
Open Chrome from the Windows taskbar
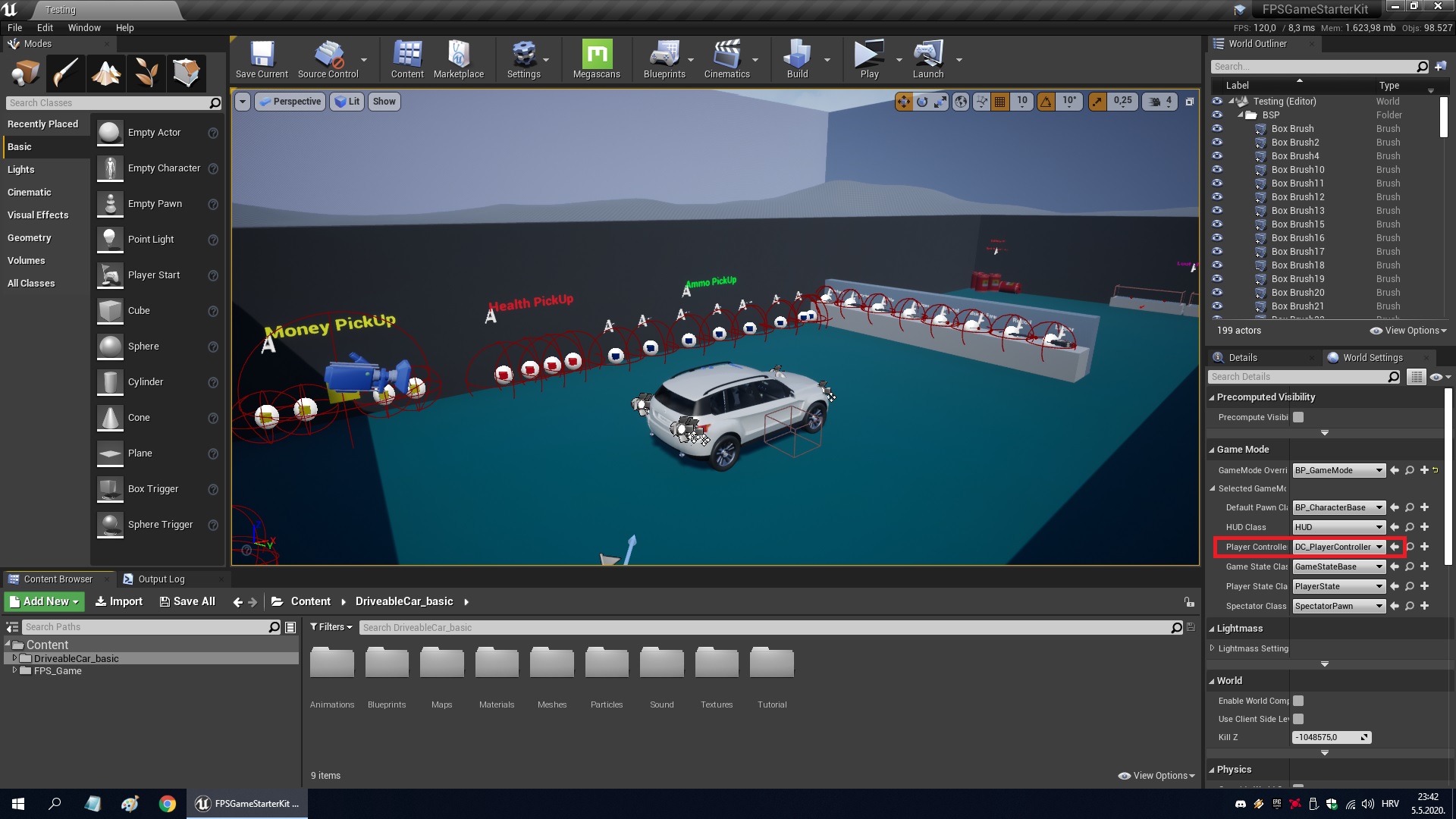167,804
